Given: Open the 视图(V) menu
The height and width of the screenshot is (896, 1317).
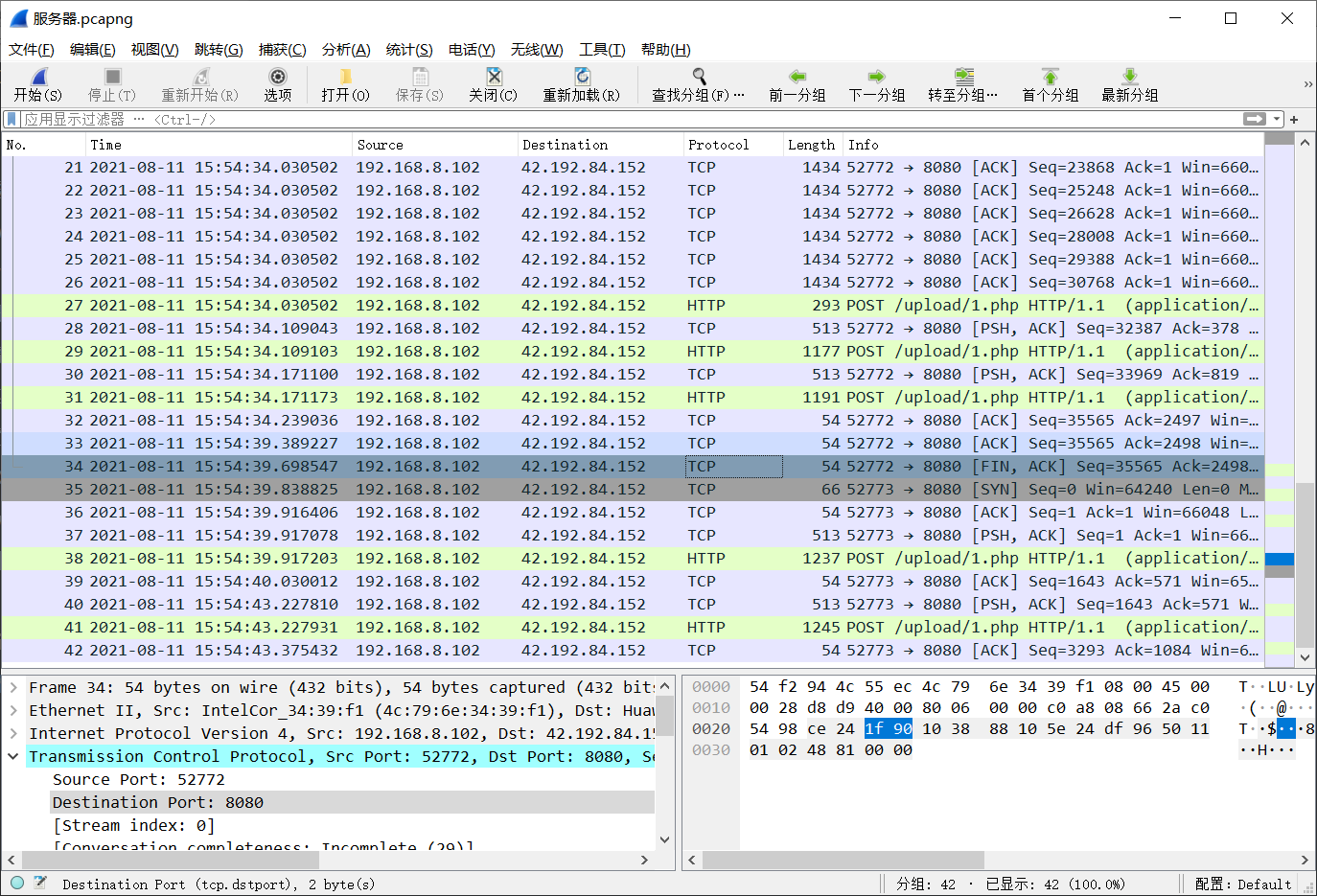Looking at the screenshot, I should point(155,50).
